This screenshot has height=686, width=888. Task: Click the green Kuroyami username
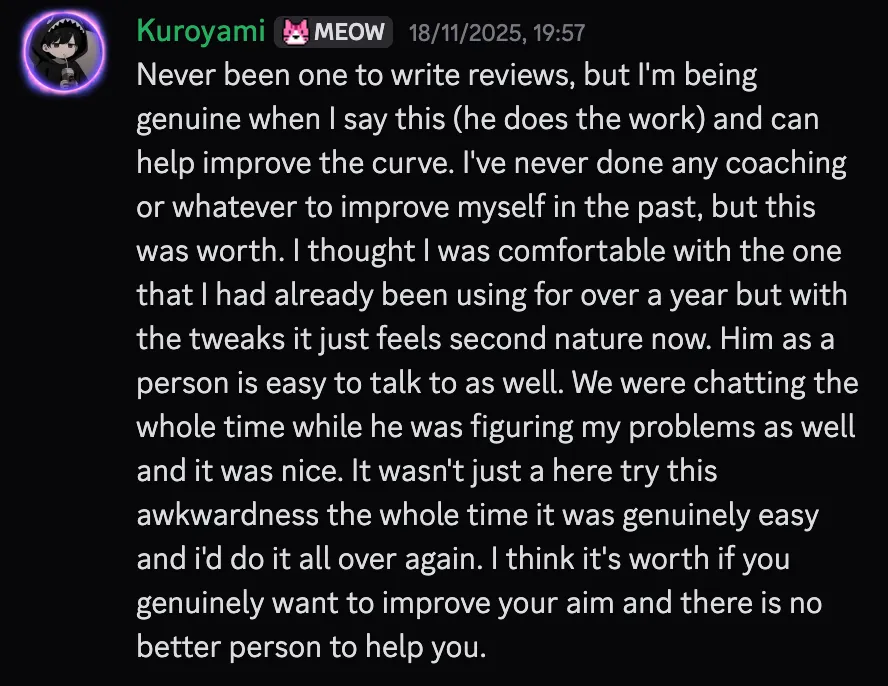[x=201, y=31]
